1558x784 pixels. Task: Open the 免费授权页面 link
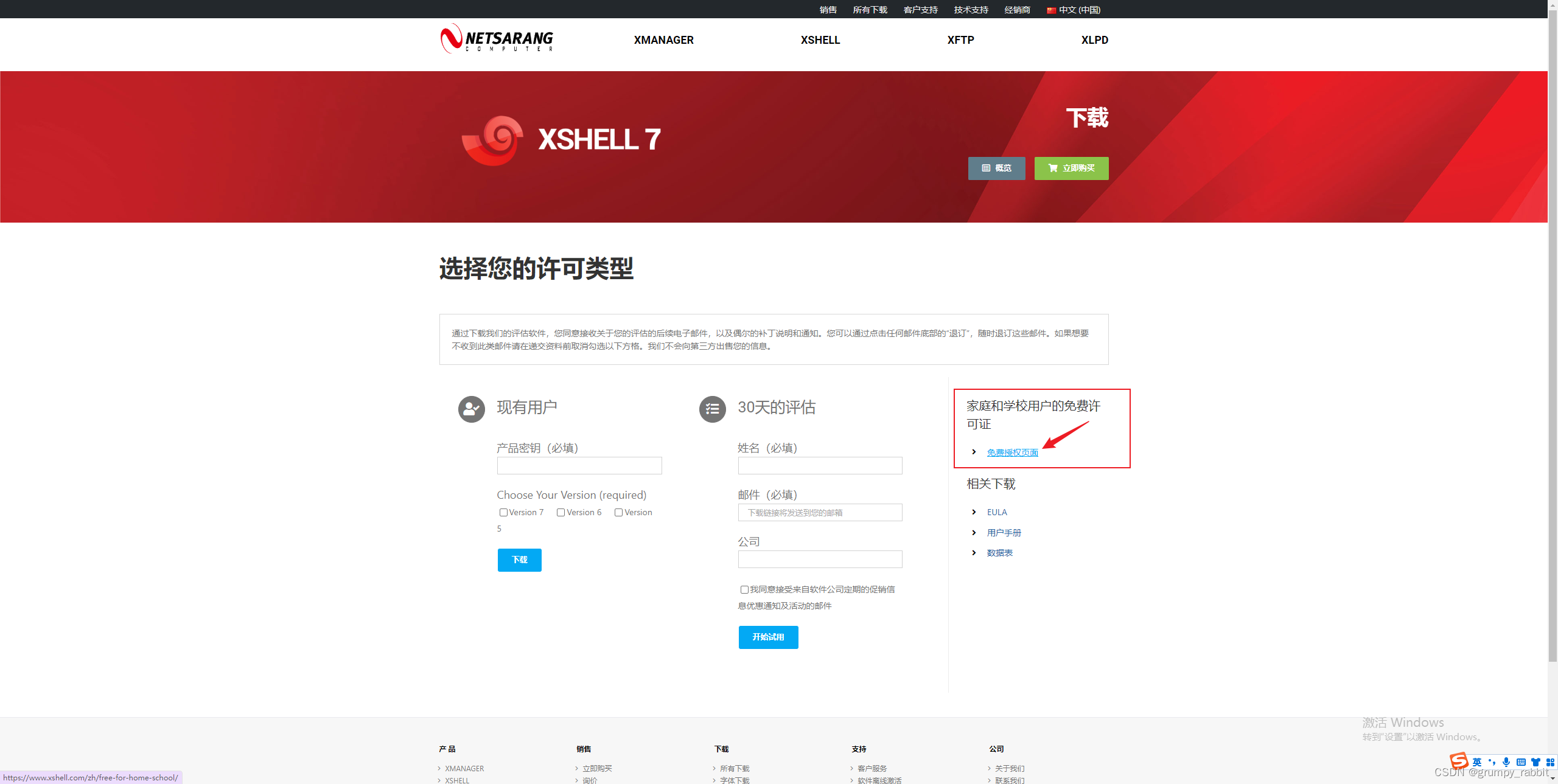tap(1012, 453)
